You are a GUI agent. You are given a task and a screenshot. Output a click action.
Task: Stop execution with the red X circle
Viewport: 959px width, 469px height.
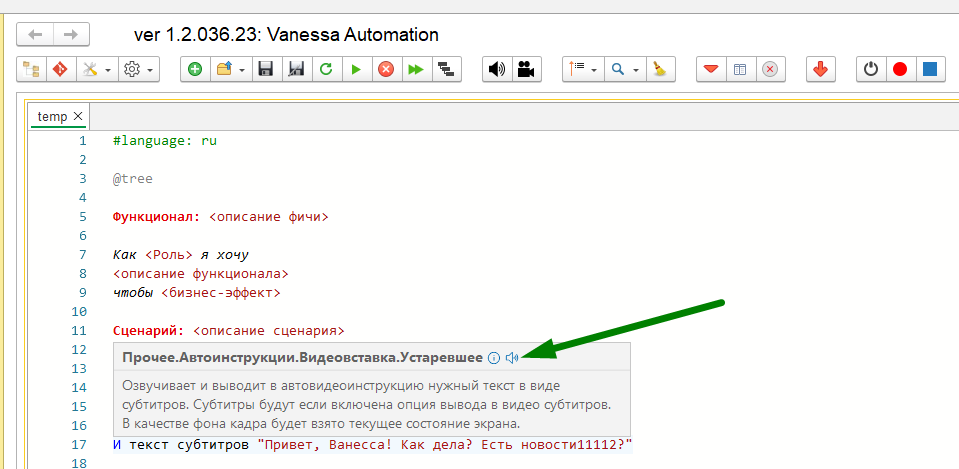tap(385, 69)
